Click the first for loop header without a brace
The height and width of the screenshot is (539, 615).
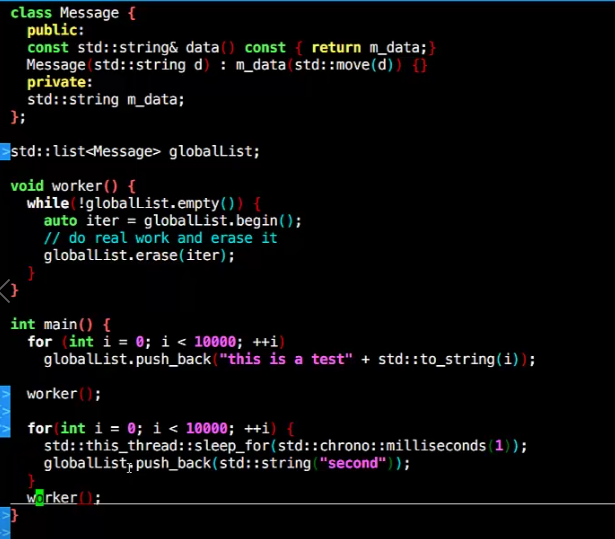coord(156,342)
